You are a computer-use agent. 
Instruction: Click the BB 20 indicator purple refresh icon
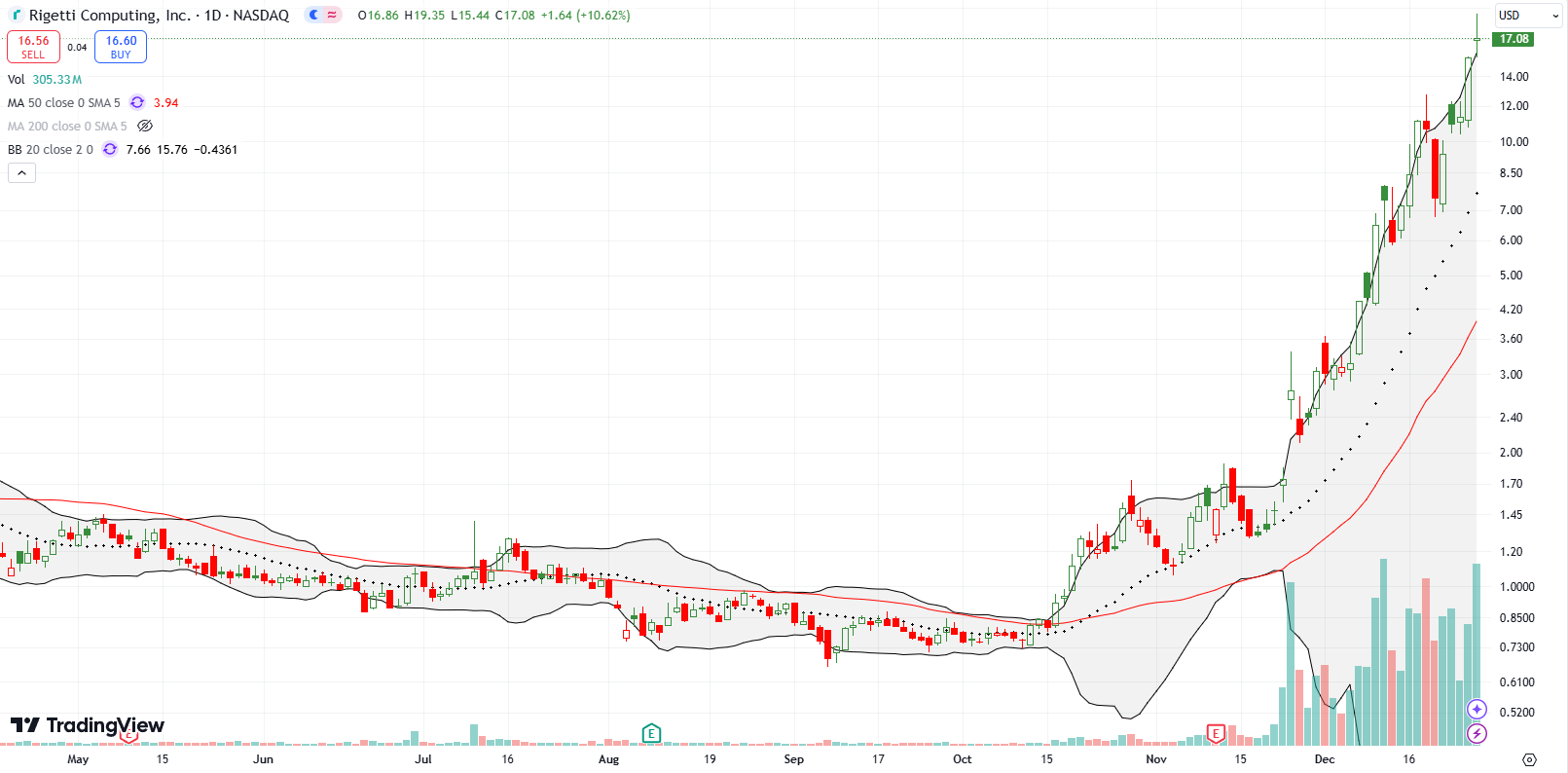tap(110, 149)
